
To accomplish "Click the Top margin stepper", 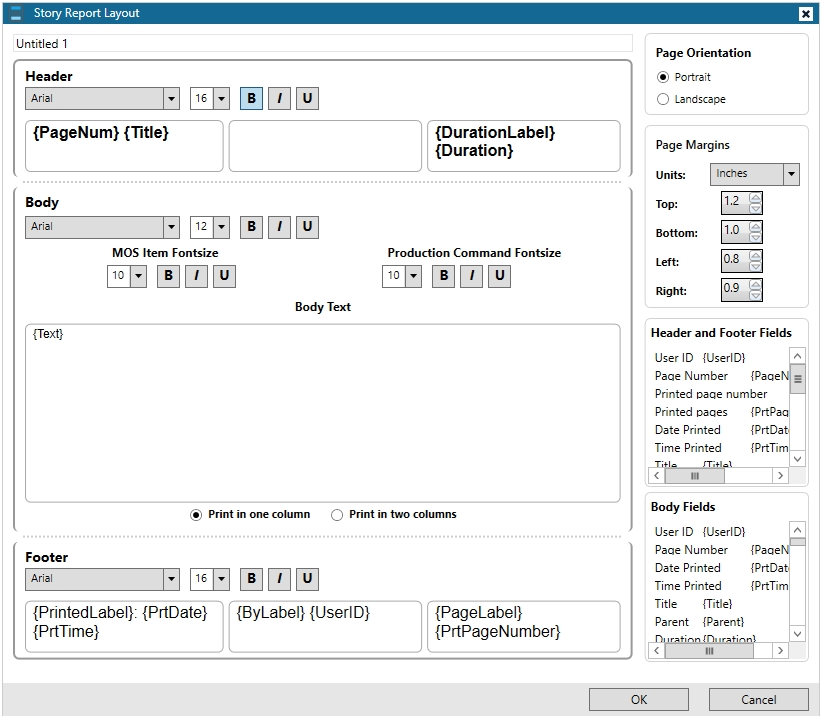I will (x=756, y=203).
